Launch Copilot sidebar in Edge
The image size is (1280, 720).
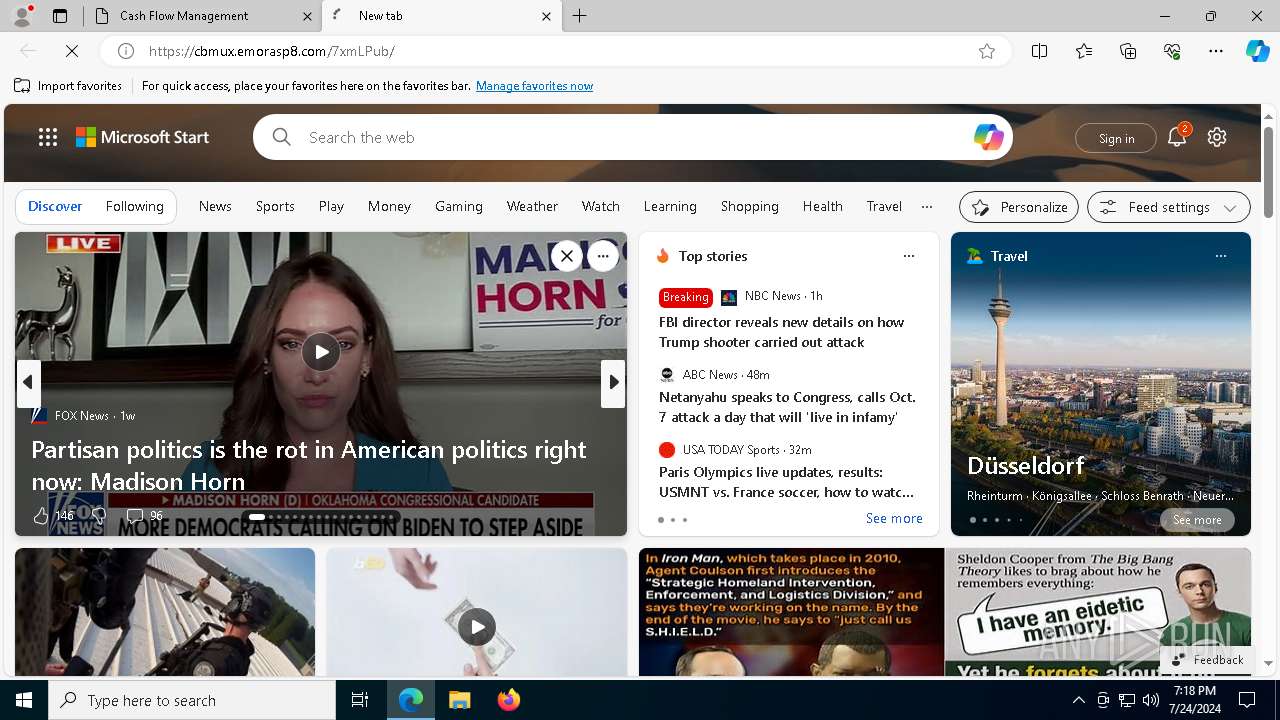pos(1257,51)
